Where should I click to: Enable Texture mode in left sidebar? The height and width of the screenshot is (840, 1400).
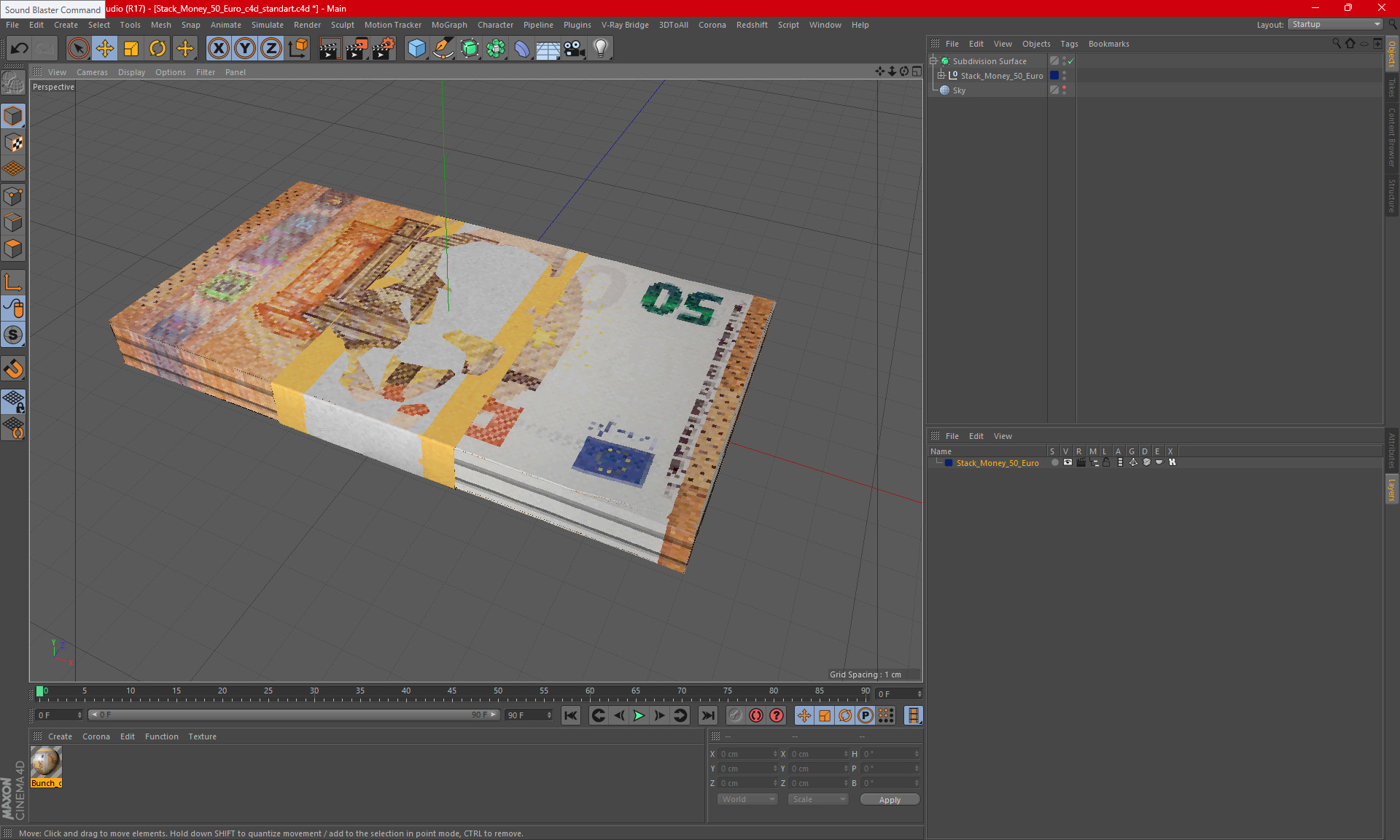point(13,143)
